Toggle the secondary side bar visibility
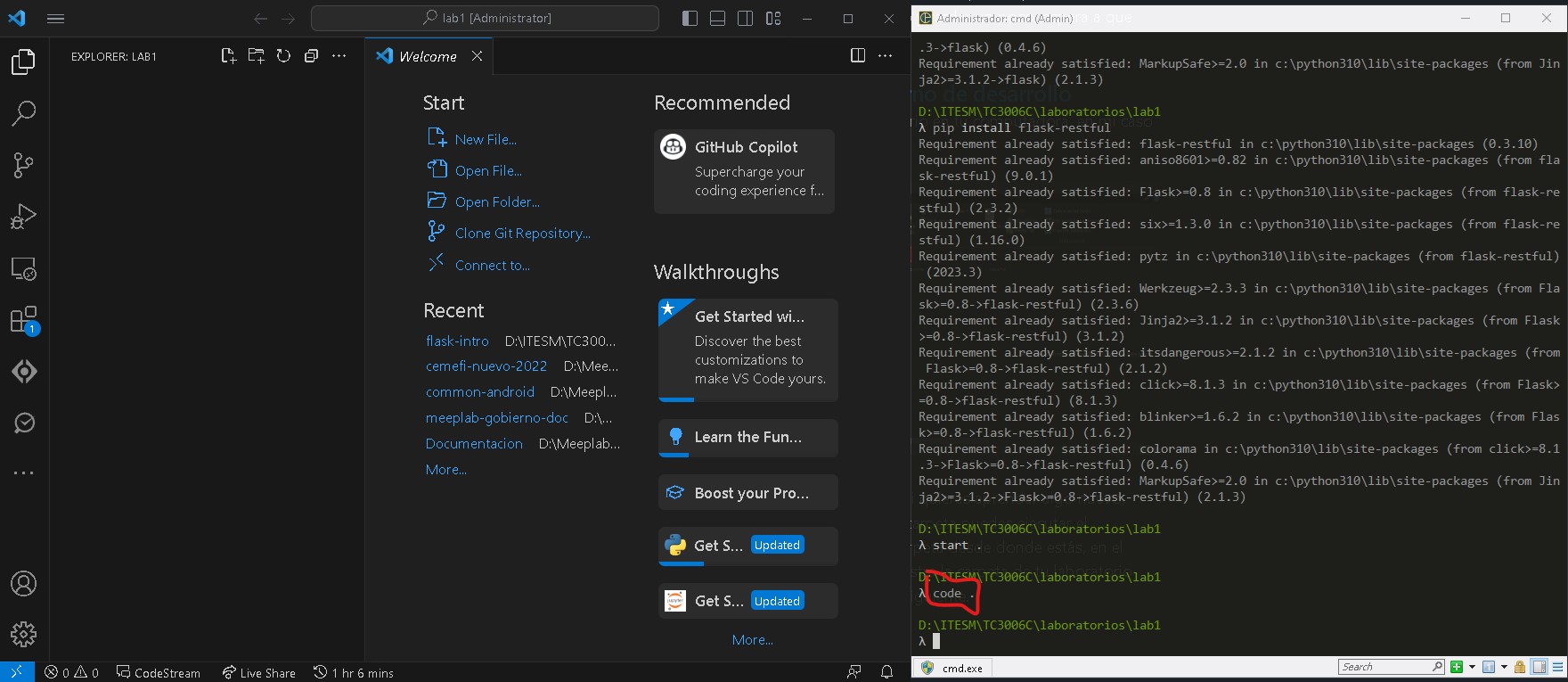Screen dimensions: 1568x682 point(745,19)
